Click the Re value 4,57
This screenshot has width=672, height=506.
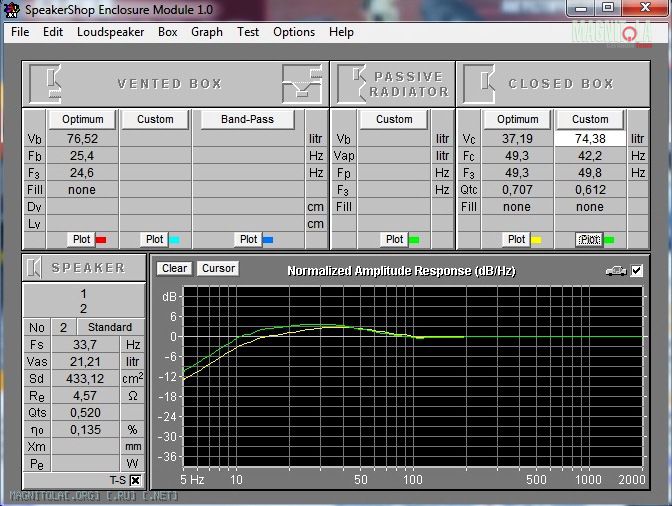[x=85, y=396]
